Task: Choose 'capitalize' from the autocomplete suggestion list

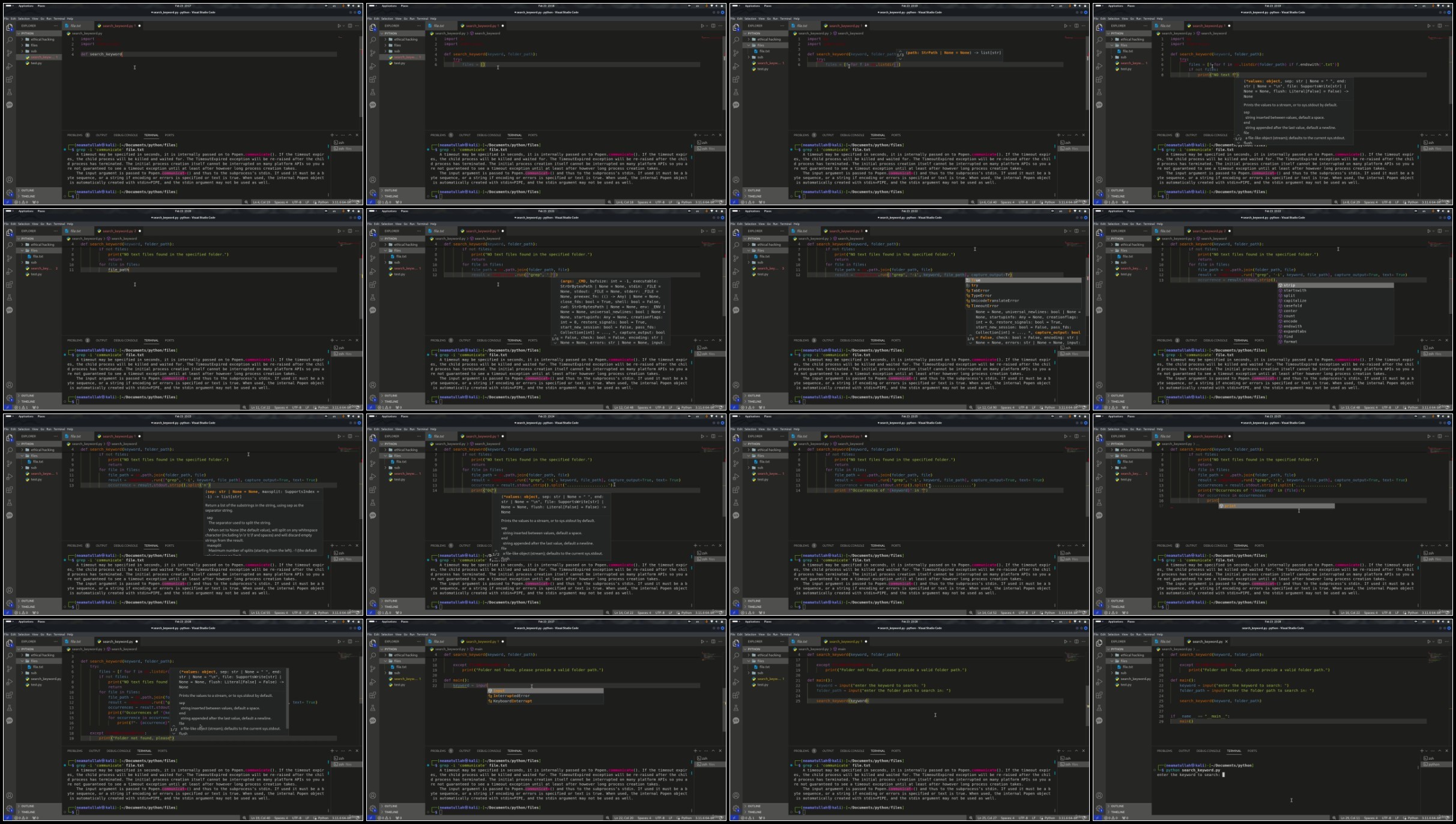Action: (1335, 301)
